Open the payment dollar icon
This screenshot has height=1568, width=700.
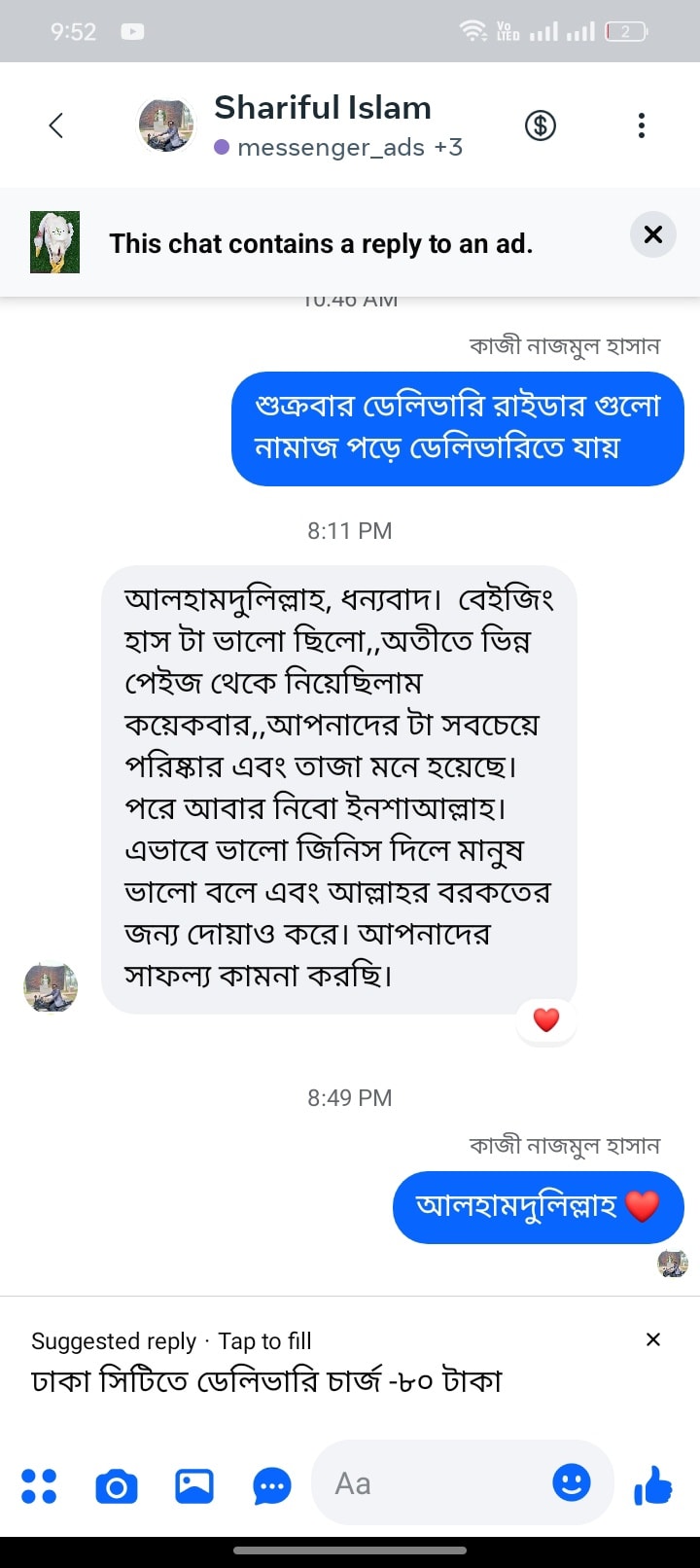tap(541, 125)
